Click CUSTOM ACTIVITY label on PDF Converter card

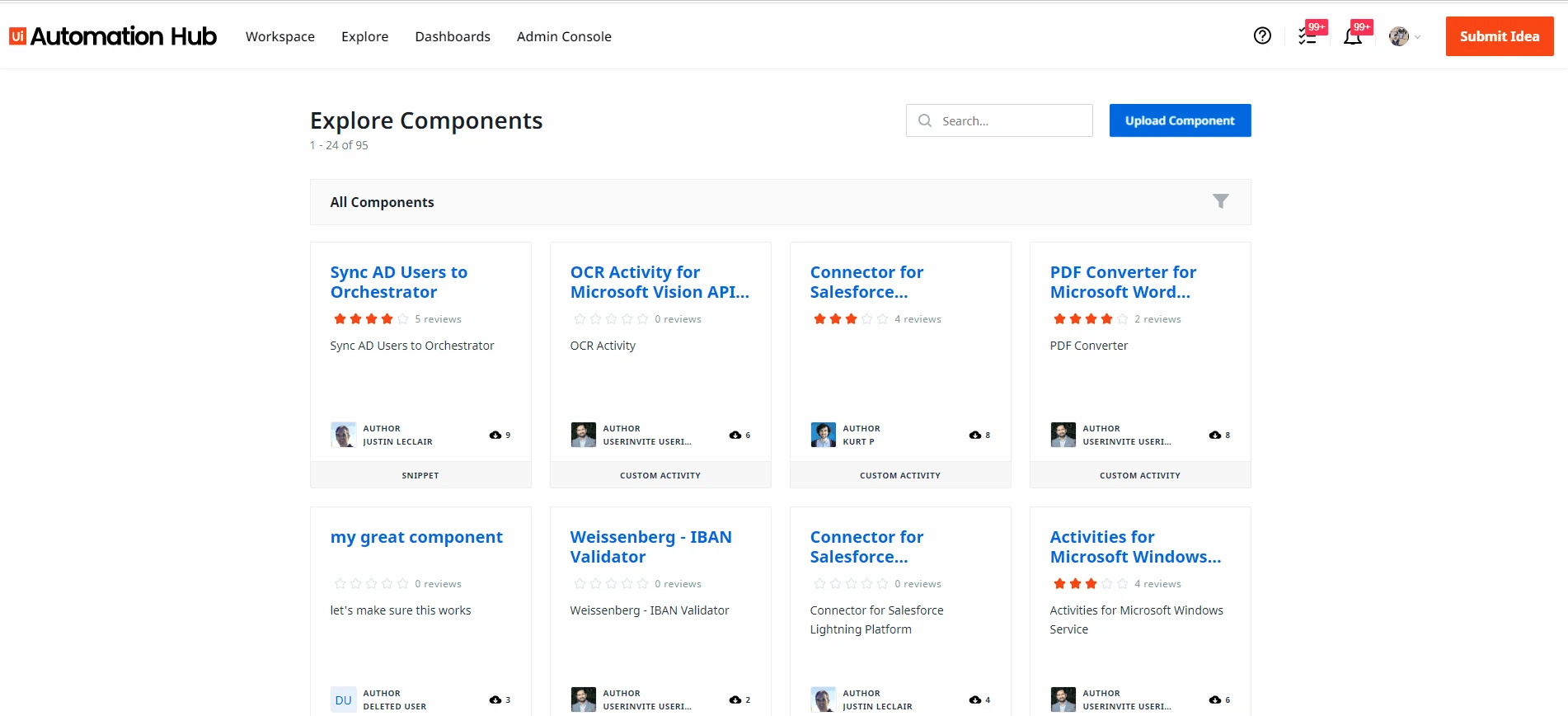tap(1140, 475)
